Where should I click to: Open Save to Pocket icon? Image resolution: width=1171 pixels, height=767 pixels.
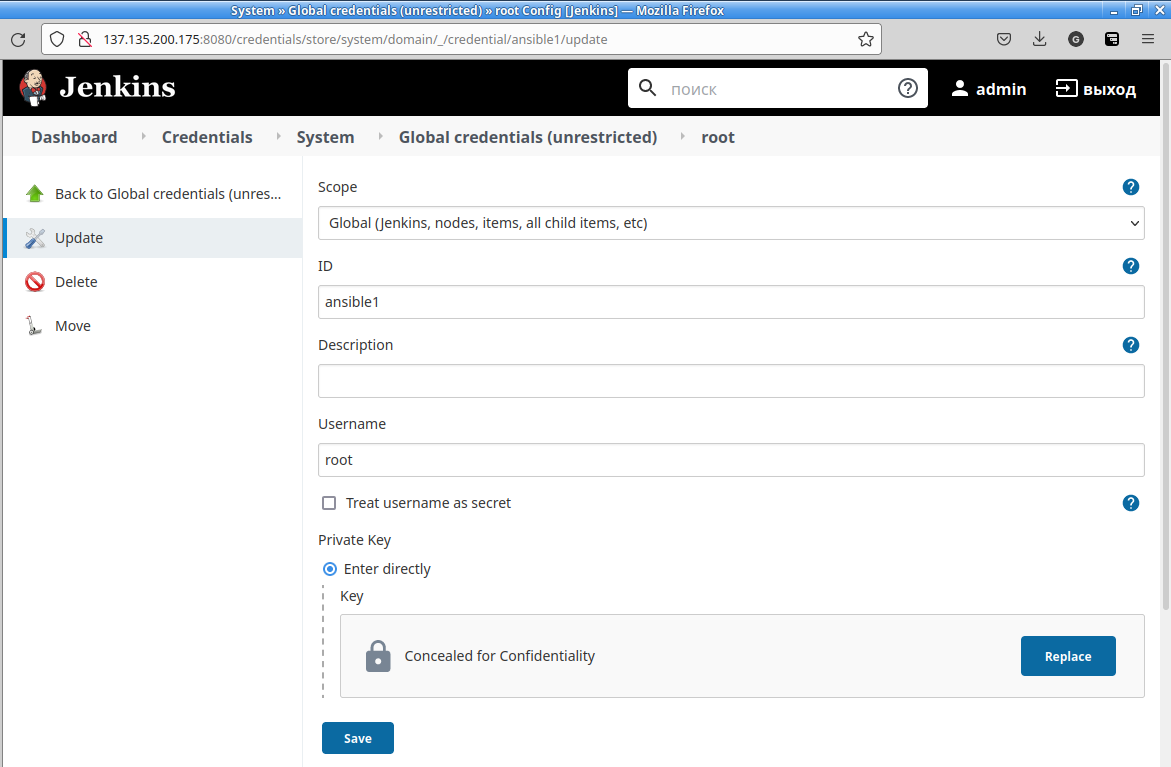click(x=1004, y=40)
